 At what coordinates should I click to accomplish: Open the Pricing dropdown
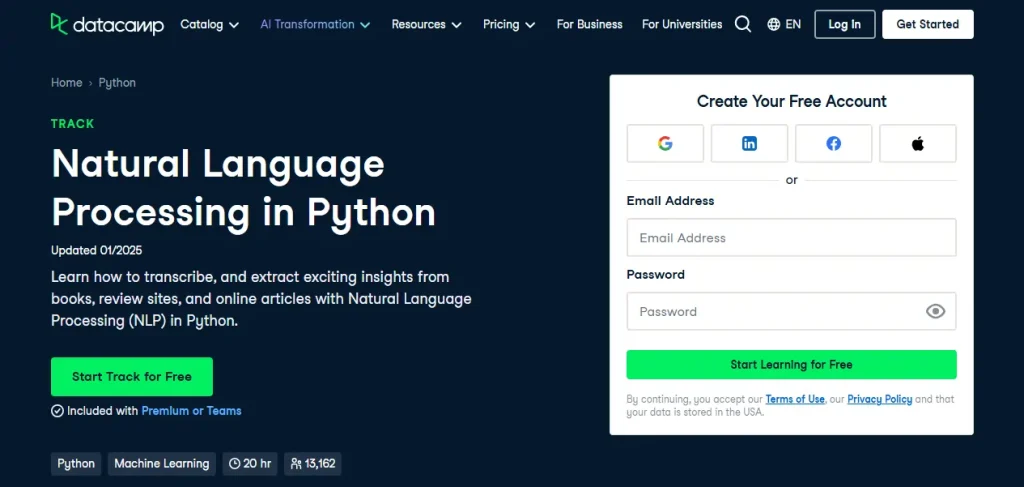[x=509, y=24]
